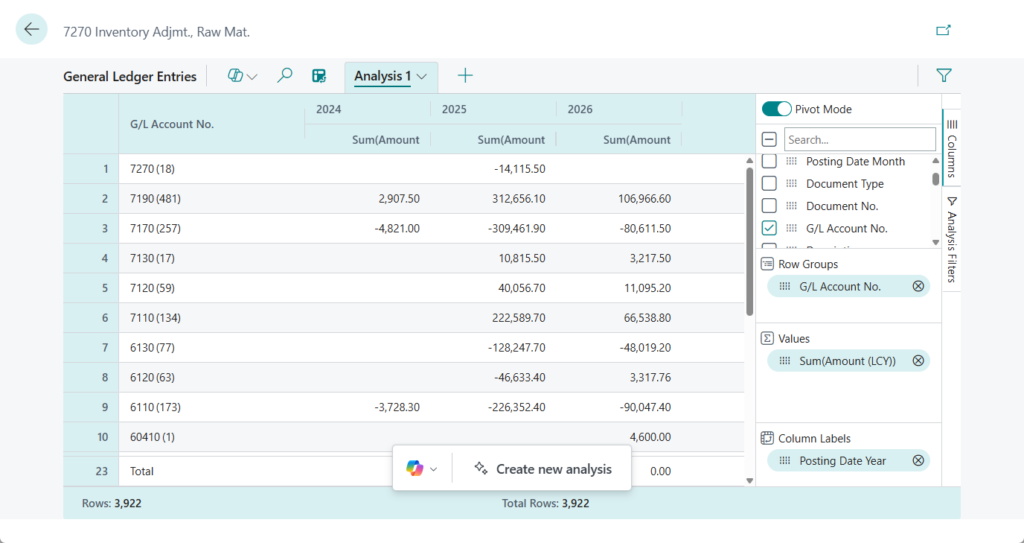
Task: Remove Sum(Amount (LCY)) from Values
Action: [918, 361]
